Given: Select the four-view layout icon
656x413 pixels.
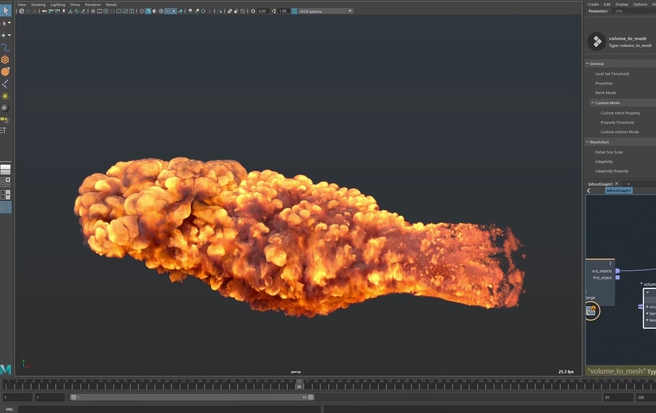Looking at the screenshot, I should point(5,182).
